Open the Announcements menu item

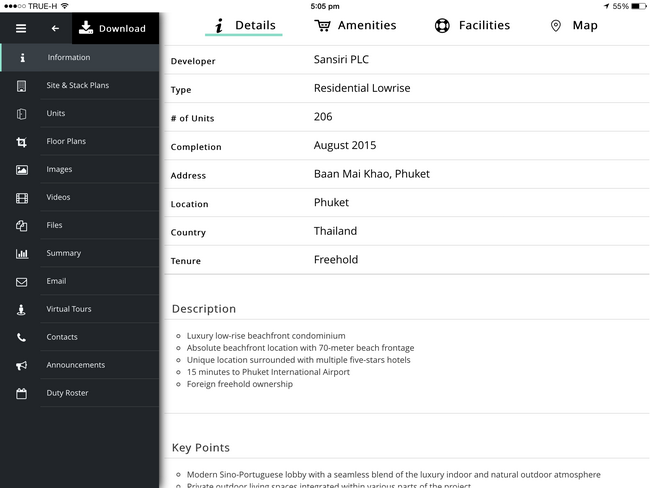click(x=80, y=365)
